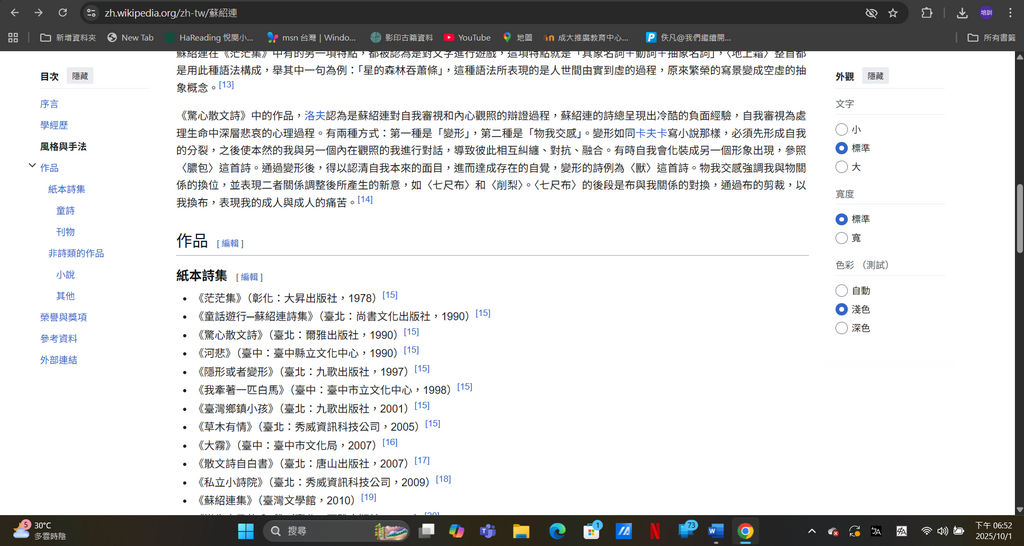
Task: Open the browser downloads icon
Action: (961, 13)
